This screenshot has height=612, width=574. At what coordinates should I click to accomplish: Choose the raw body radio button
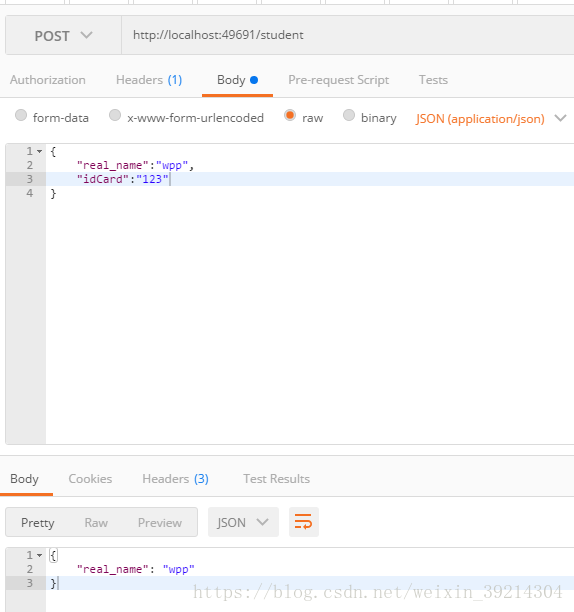click(x=290, y=116)
